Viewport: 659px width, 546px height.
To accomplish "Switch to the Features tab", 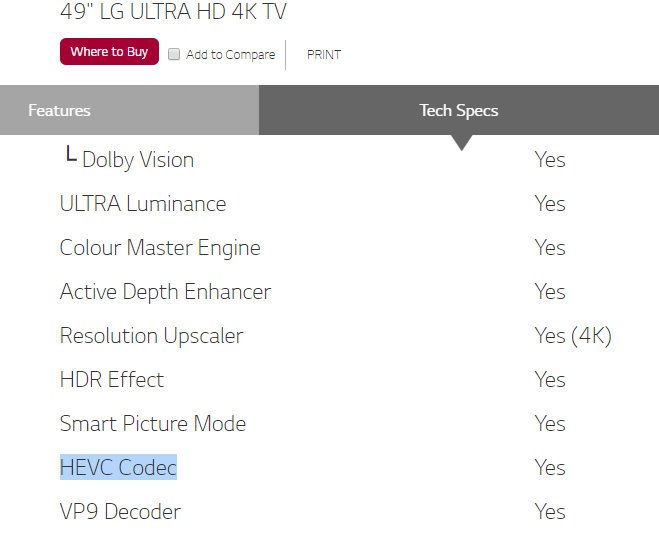I will coord(59,110).
